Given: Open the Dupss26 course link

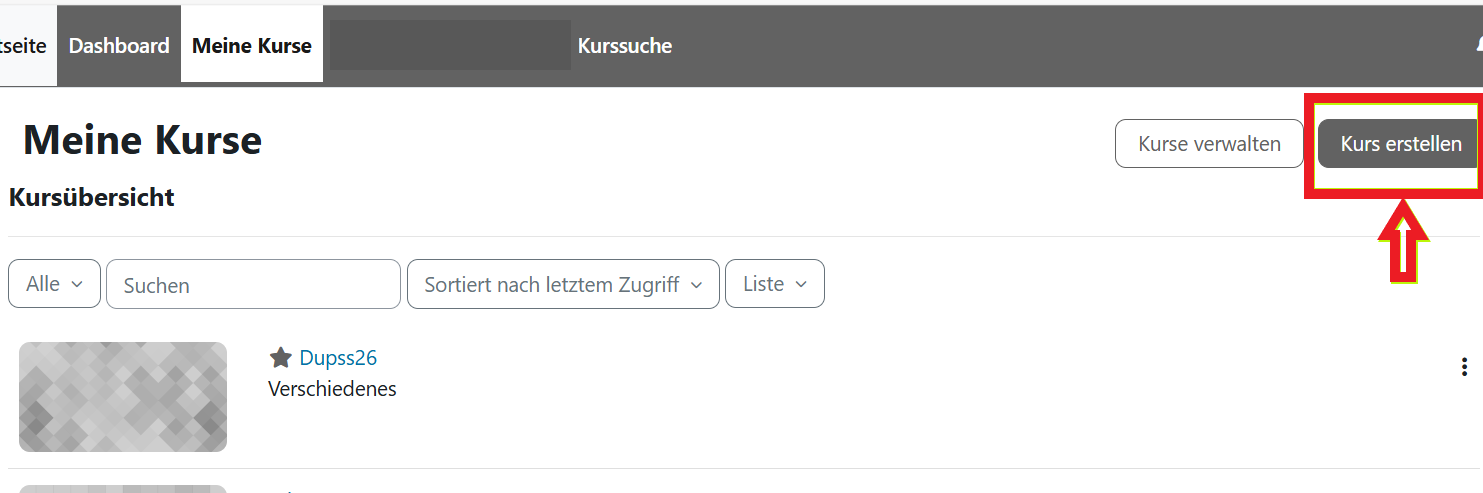Looking at the screenshot, I should coord(338,358).
